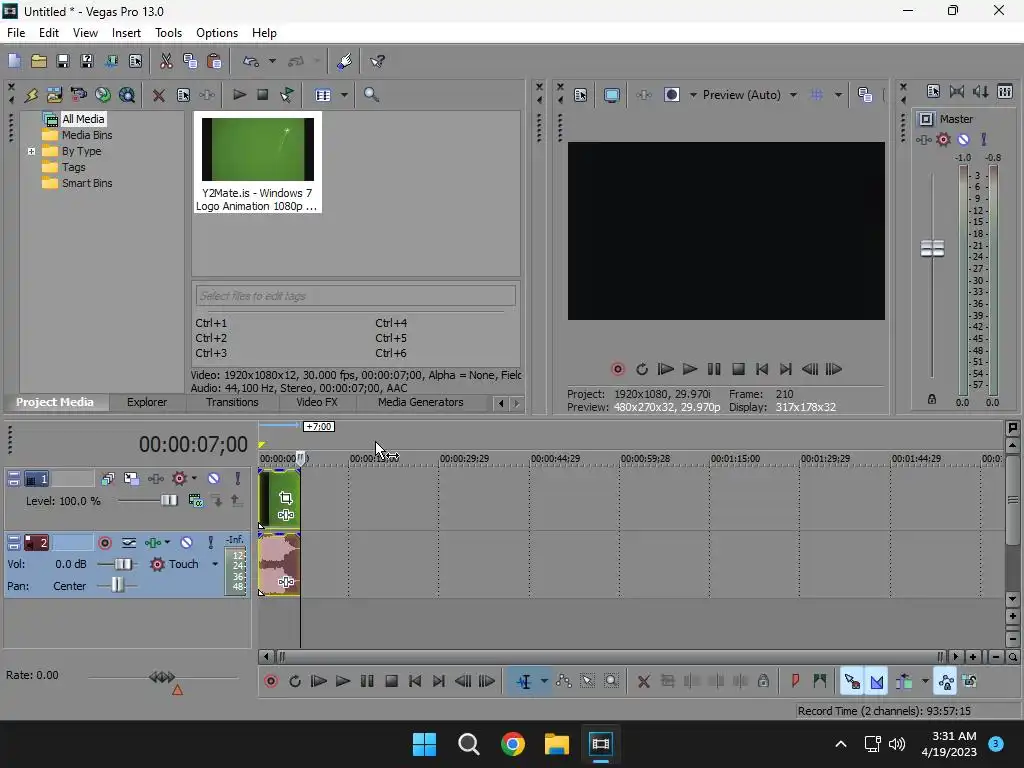Create a new project with New icon
Viewport: 1024px width, 768px height.
14,61
